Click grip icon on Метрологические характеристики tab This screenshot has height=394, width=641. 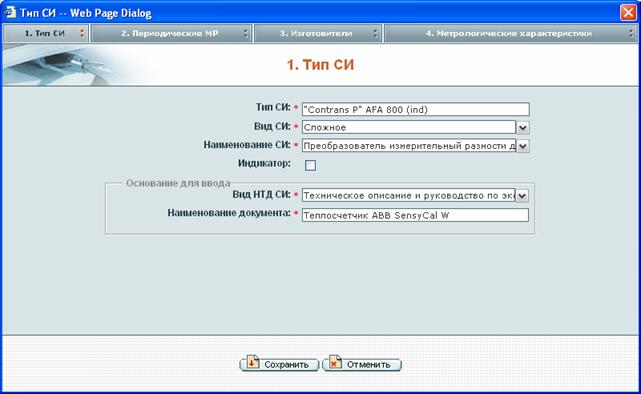point(631,34)
